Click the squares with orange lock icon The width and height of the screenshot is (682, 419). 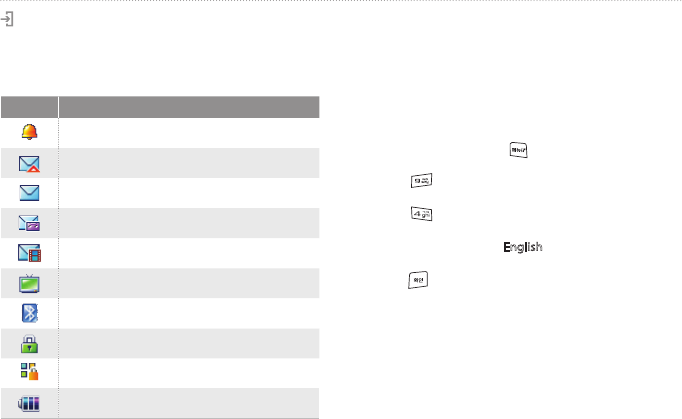tap(30, 373)
